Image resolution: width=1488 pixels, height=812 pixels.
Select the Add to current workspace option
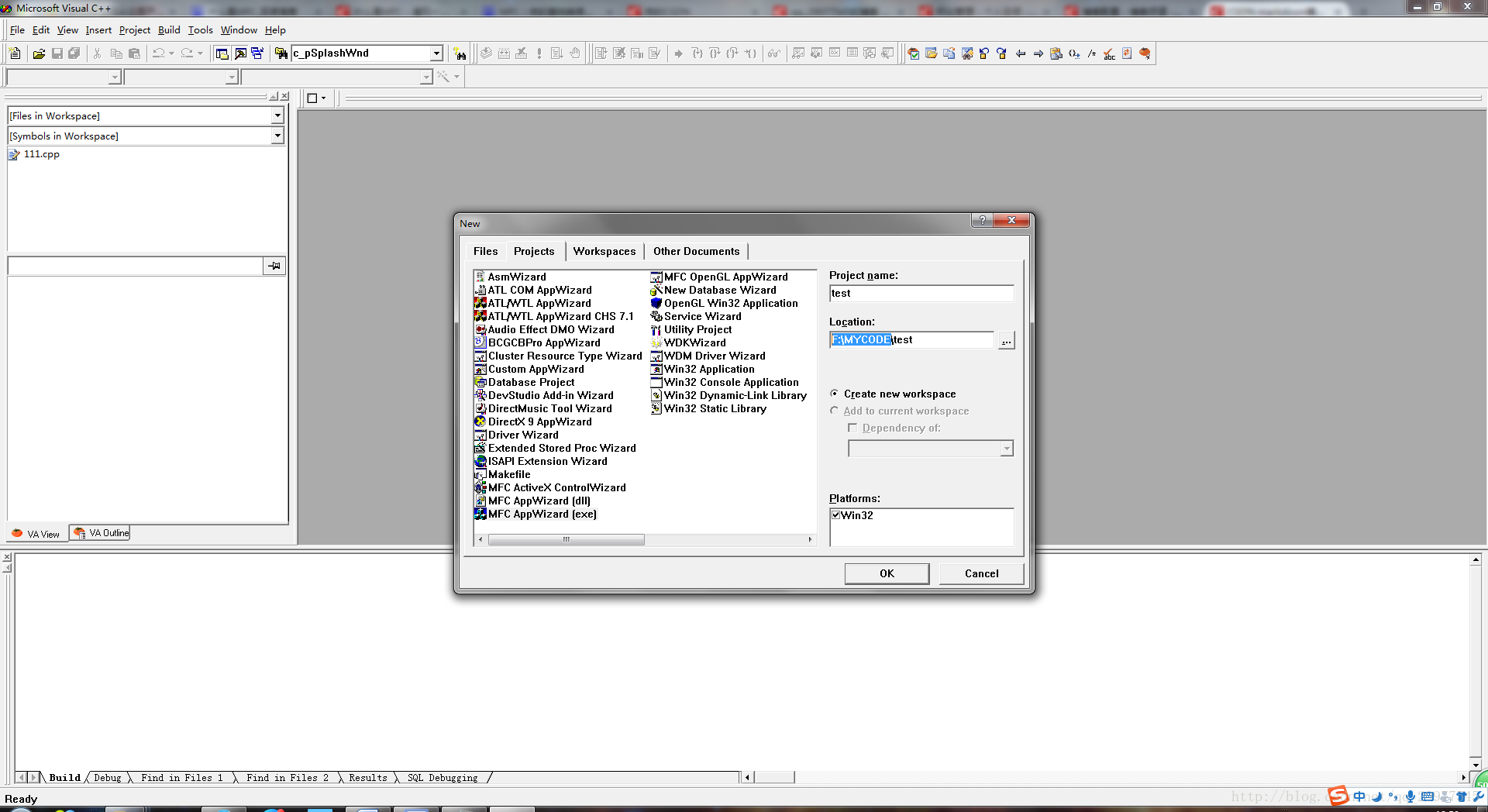(835, 411)
